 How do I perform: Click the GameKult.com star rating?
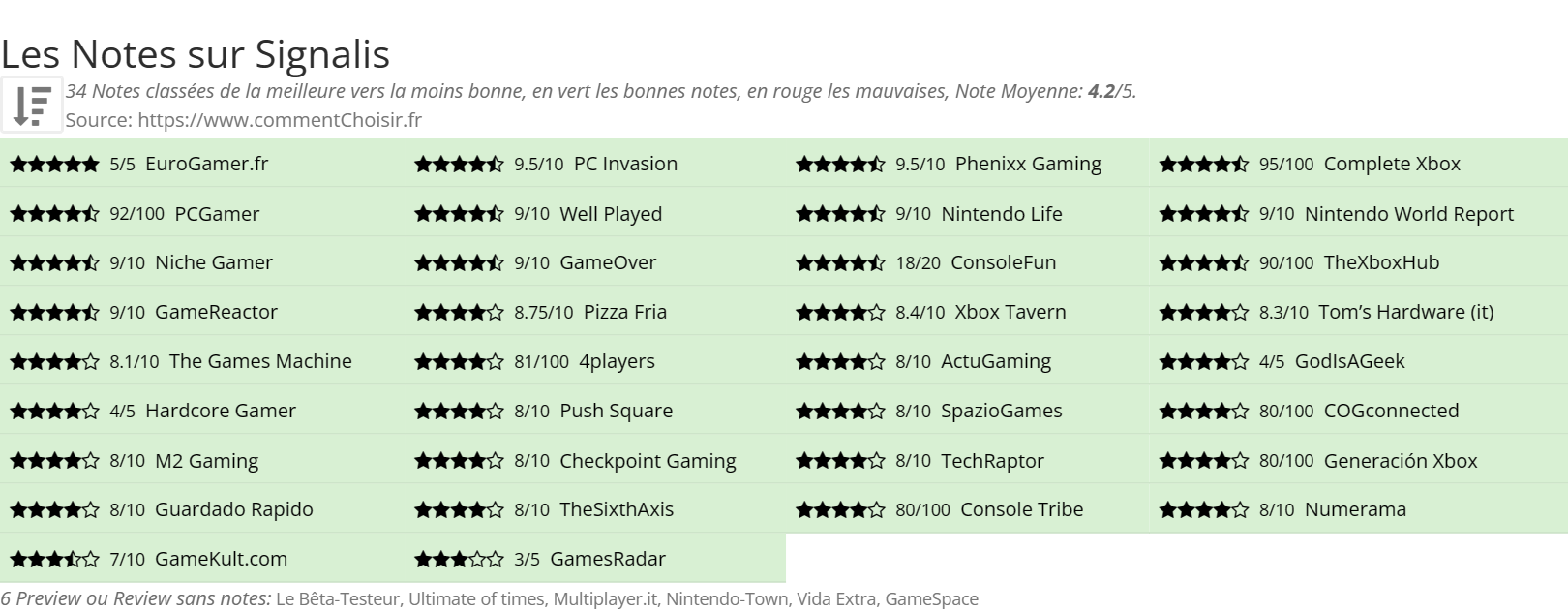point(54,560)
